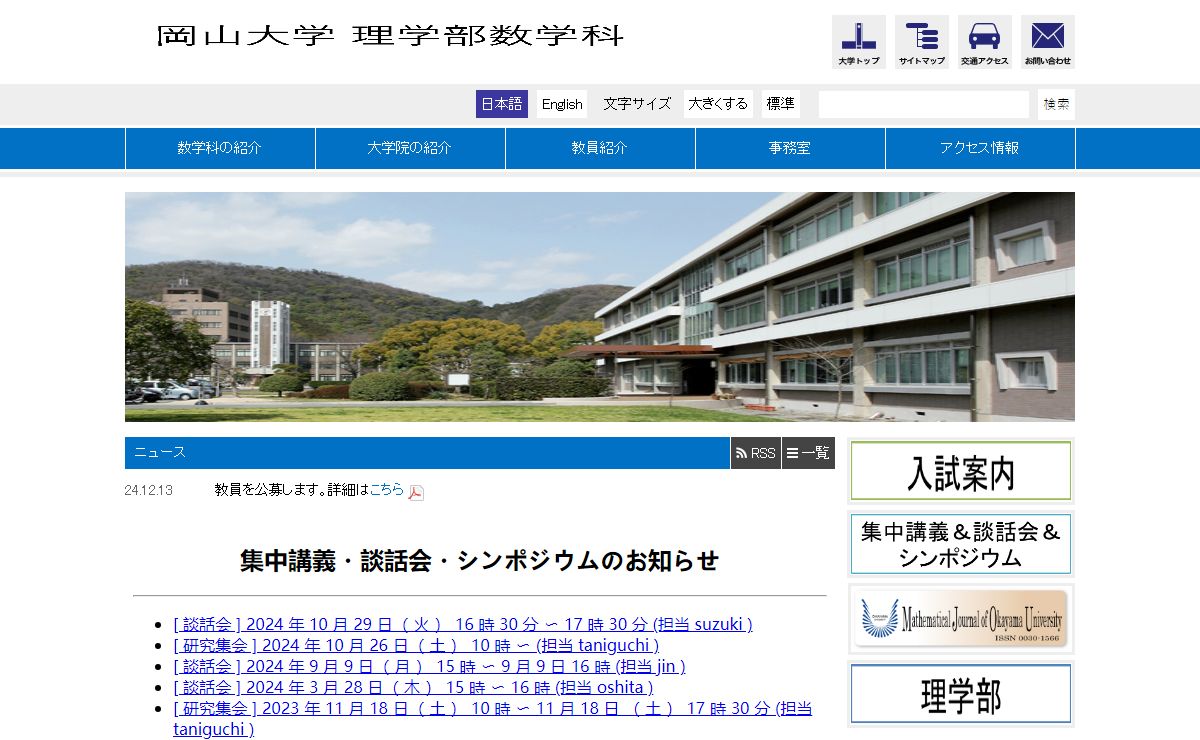Image resolution: width=1200 pixels, height=740 pixels.
Task: Click the こちら link in news
Action: (x=386, y=490)
